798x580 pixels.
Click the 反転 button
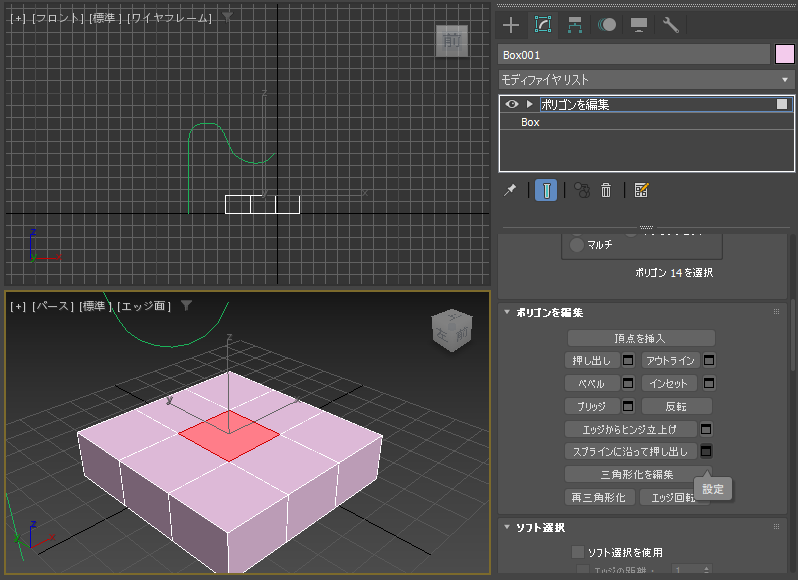pos(676,406)
